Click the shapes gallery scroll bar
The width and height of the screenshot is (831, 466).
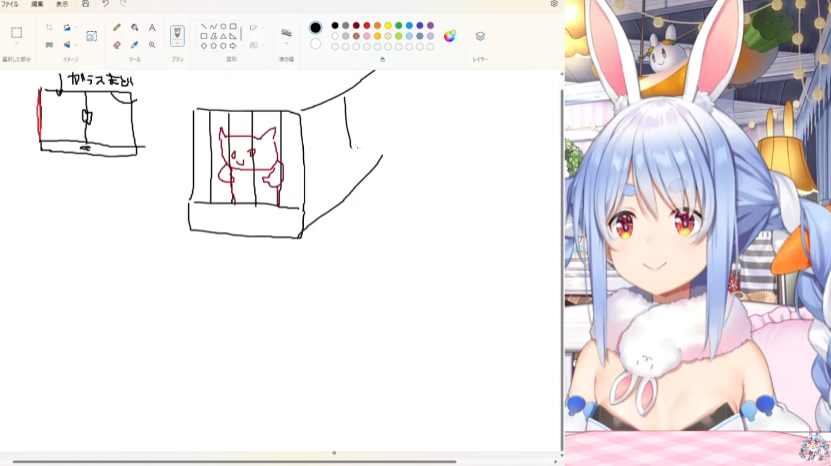[241, 36]
